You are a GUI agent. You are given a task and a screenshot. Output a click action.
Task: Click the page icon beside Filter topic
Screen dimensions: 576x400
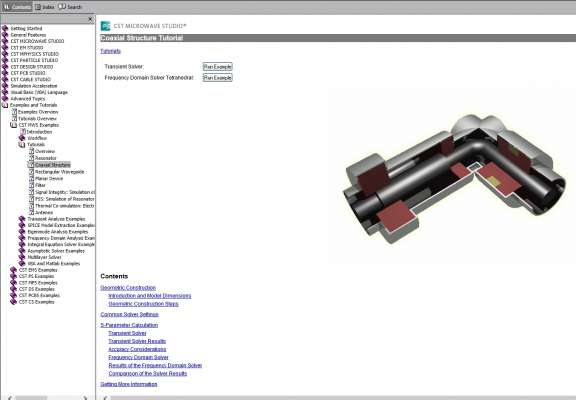point(31,185)
